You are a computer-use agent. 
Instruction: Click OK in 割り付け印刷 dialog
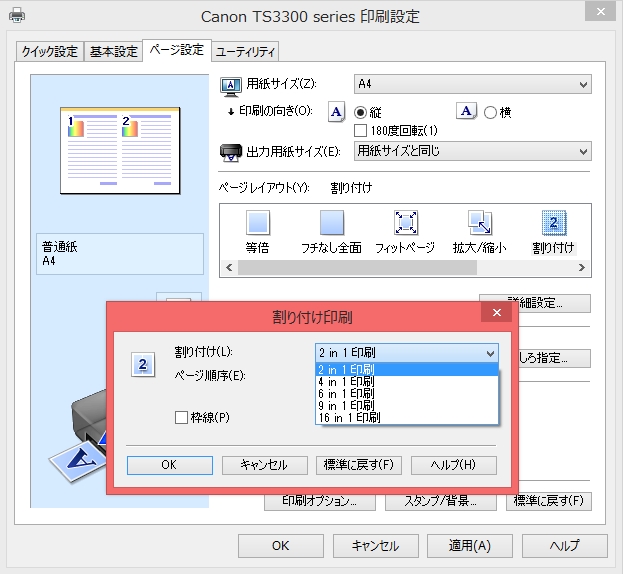click(170, 465)
